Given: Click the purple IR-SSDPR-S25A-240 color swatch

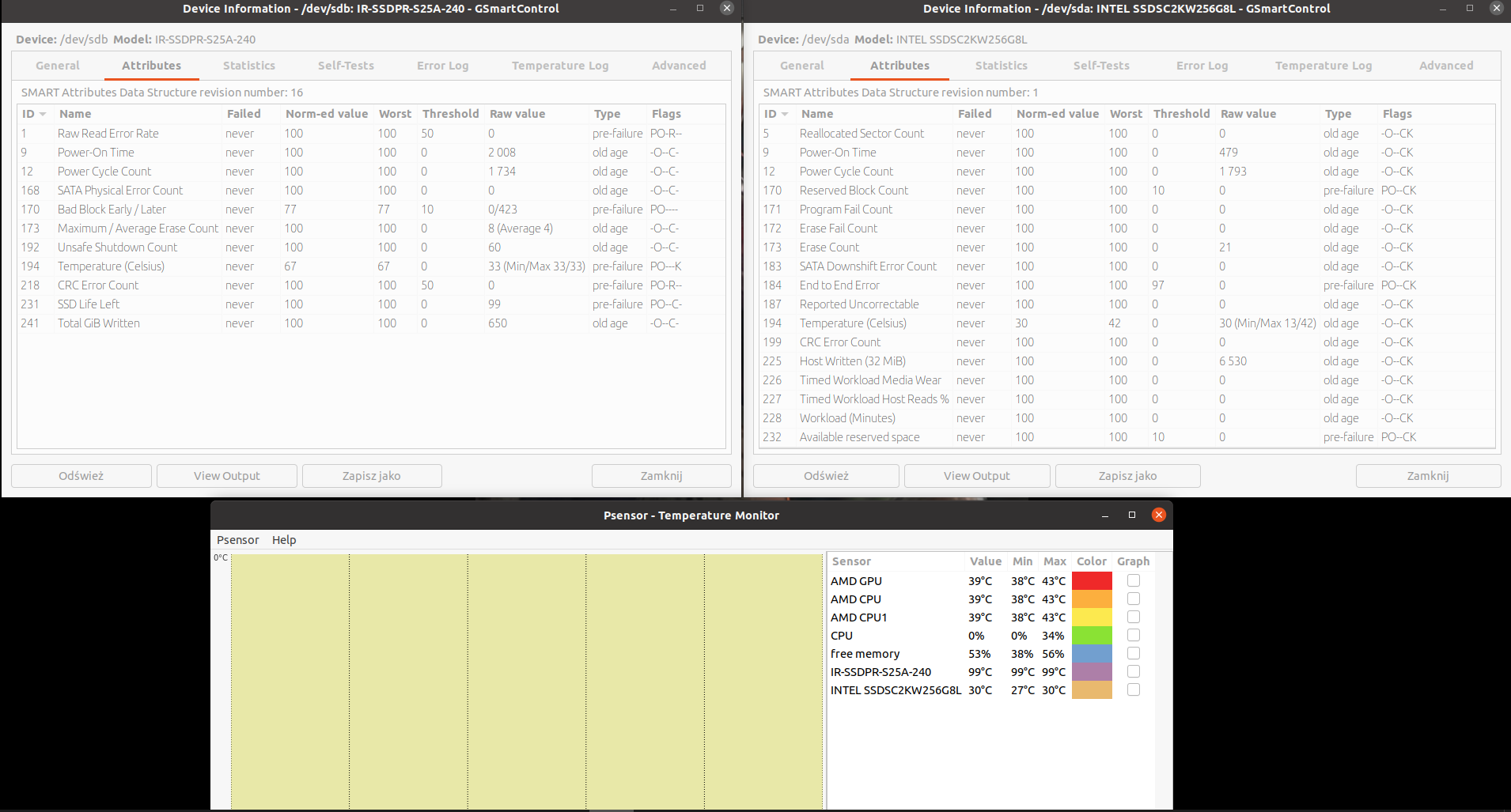Looking at the screenshot, I should [1092, 671].
